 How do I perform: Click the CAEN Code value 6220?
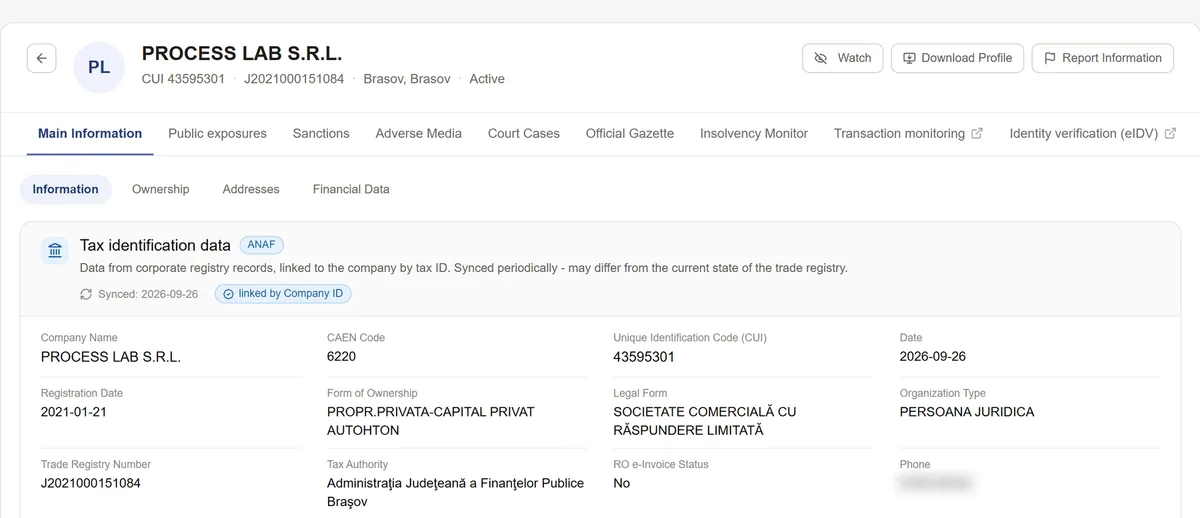click(341, 356)
